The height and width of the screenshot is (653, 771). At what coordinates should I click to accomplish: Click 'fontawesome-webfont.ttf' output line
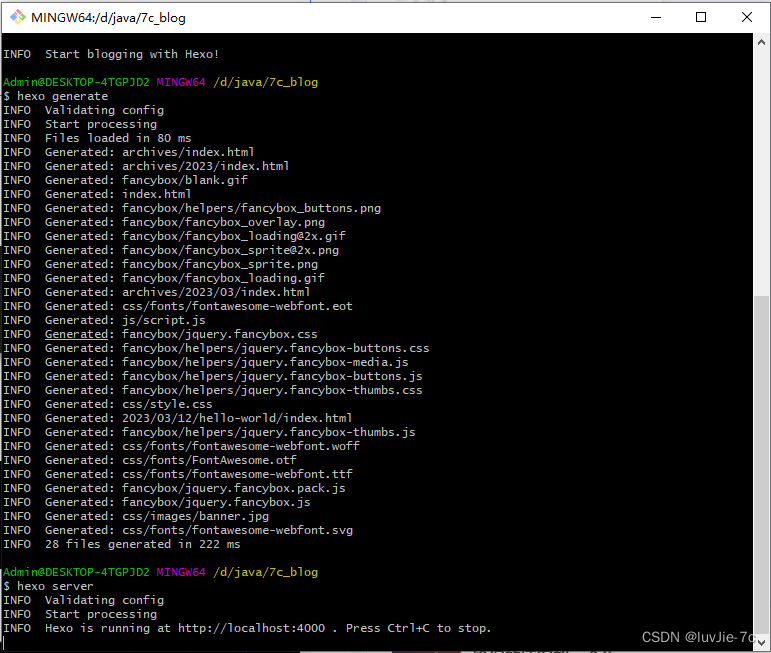coord(178,474)
